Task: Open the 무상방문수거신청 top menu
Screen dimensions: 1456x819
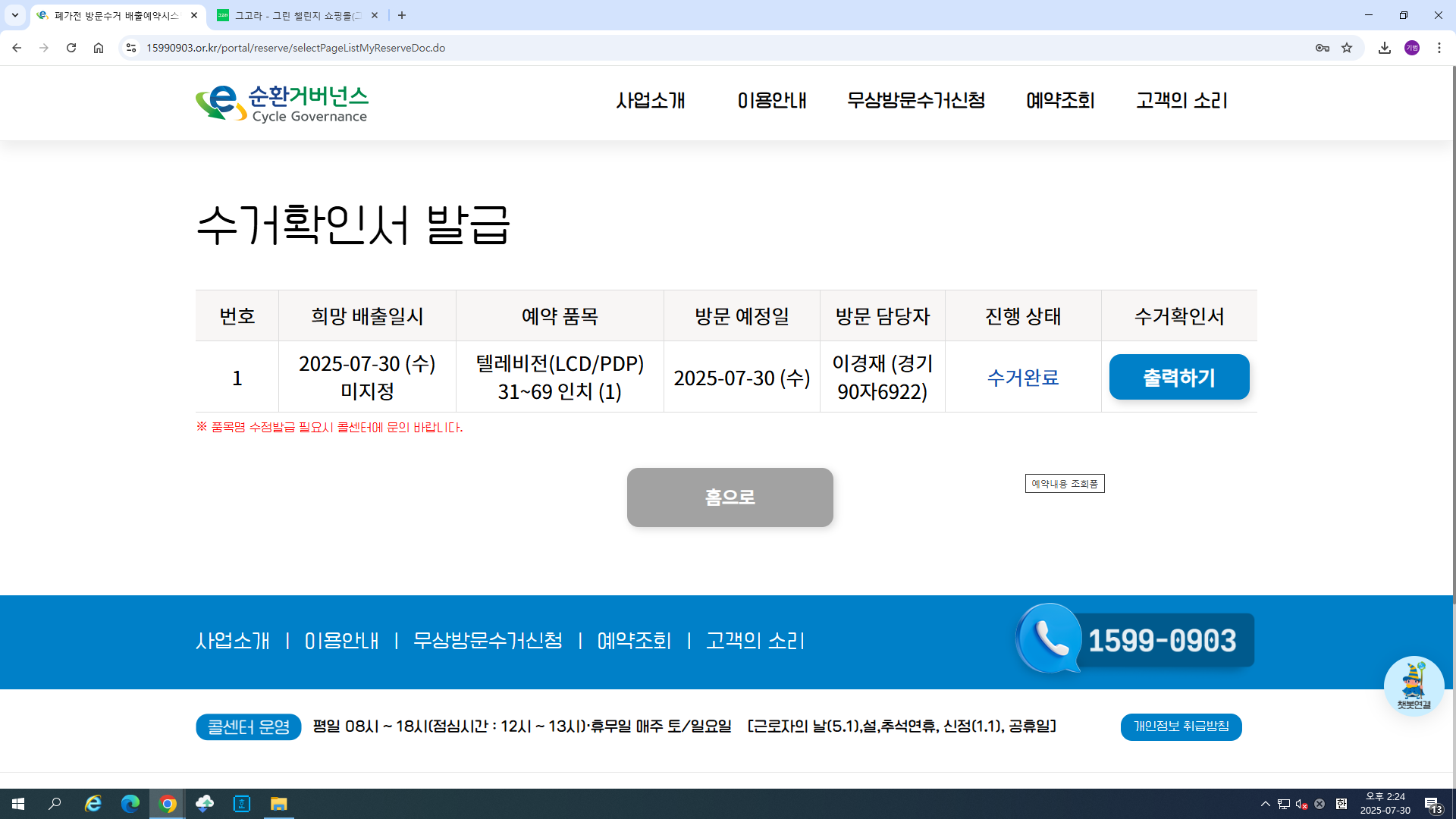Action: click(x=915, y=100)
